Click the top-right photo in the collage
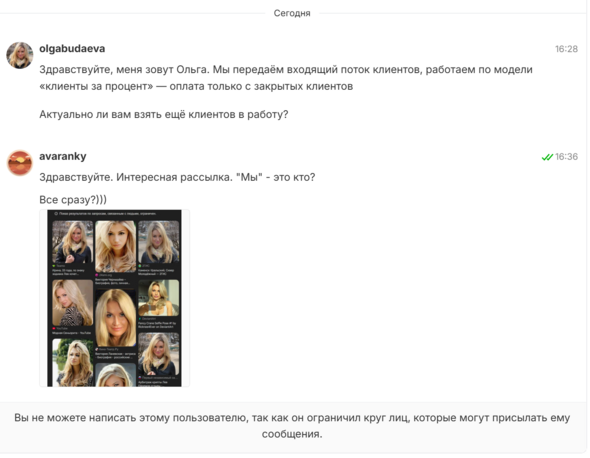 pyautogui.click(x=158, y=242)
